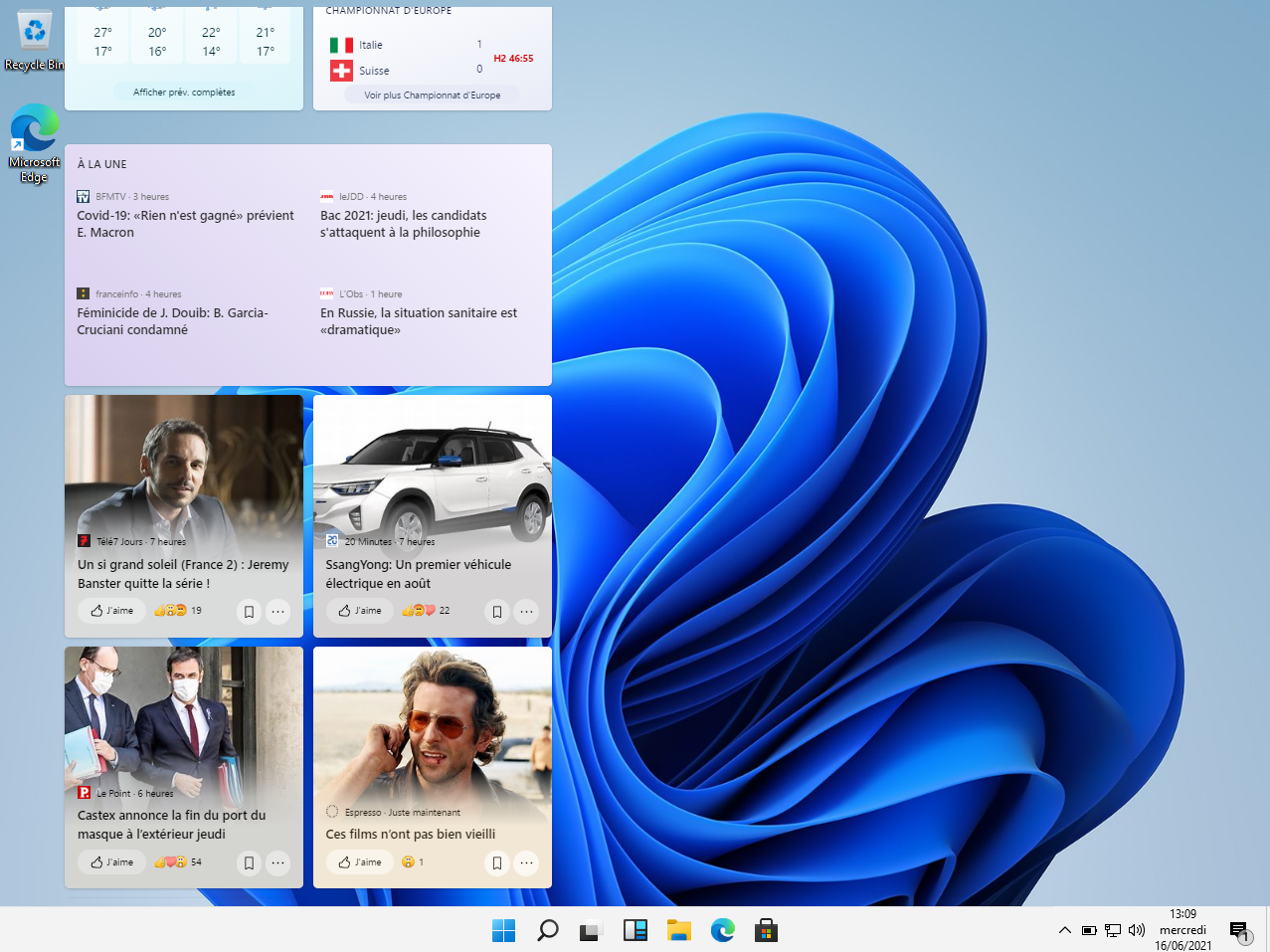Open more options on Castex article card
The height and width of the screenshot is (952, 1270).
pos(278,862)
